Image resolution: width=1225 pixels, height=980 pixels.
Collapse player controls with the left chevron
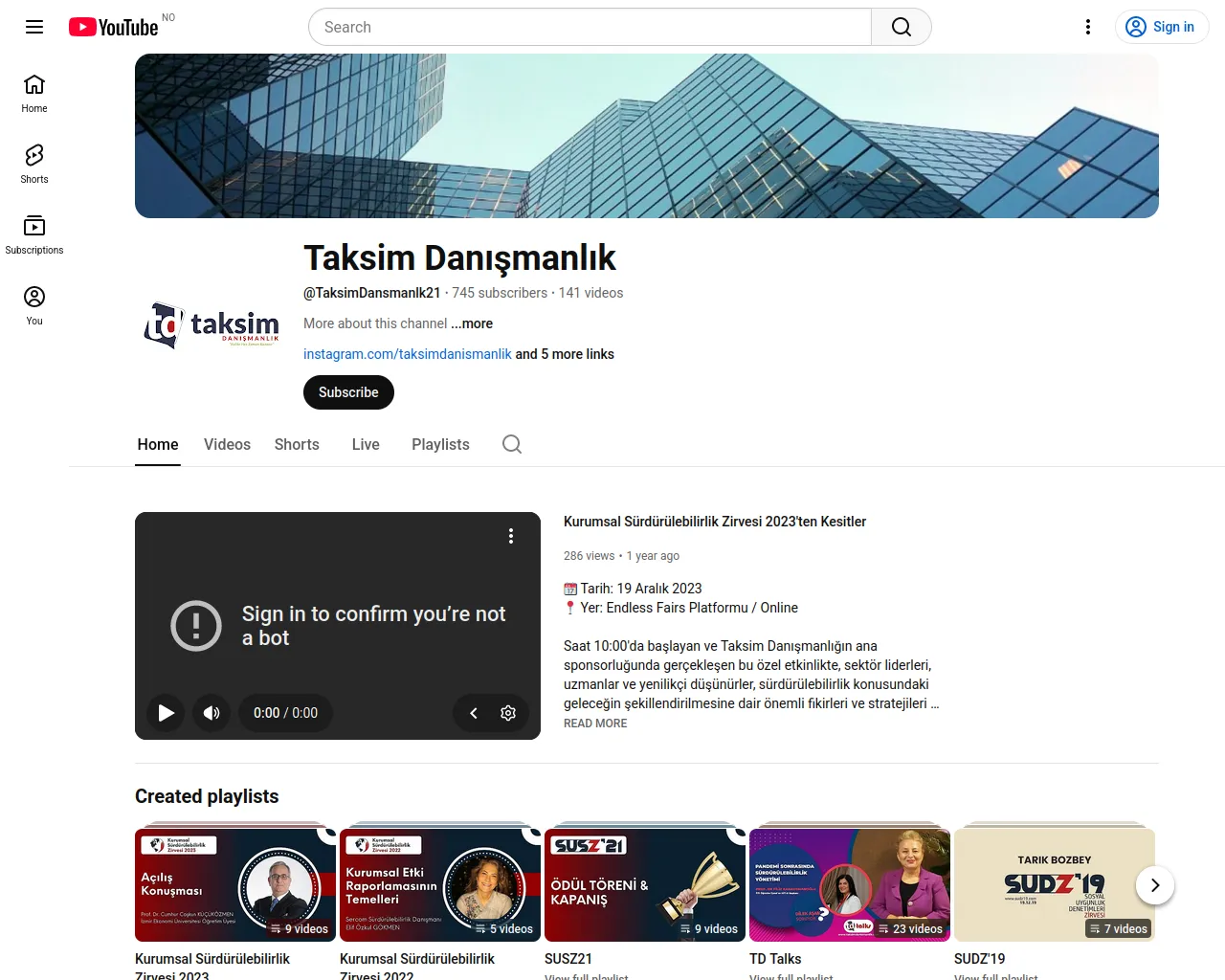point(474,713)
